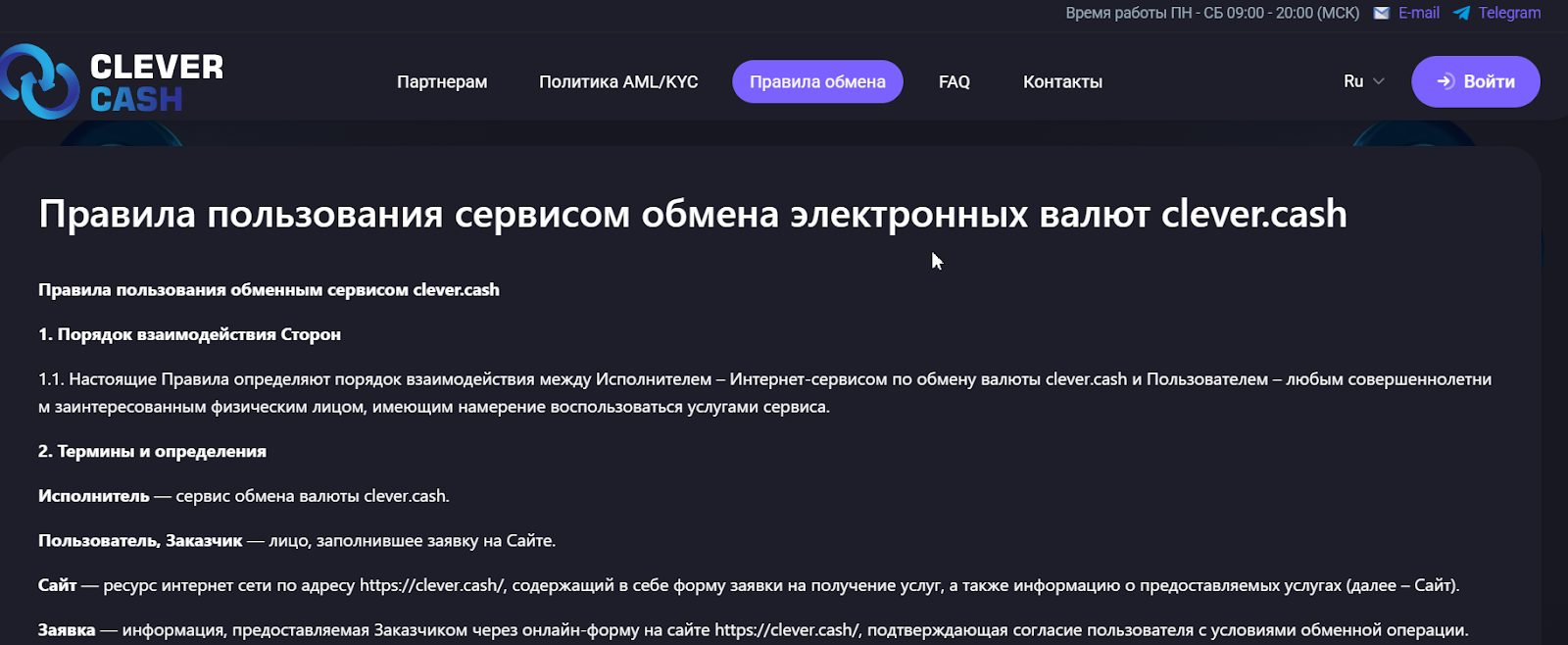Click the Clever Cash logo

pos(112,81)
